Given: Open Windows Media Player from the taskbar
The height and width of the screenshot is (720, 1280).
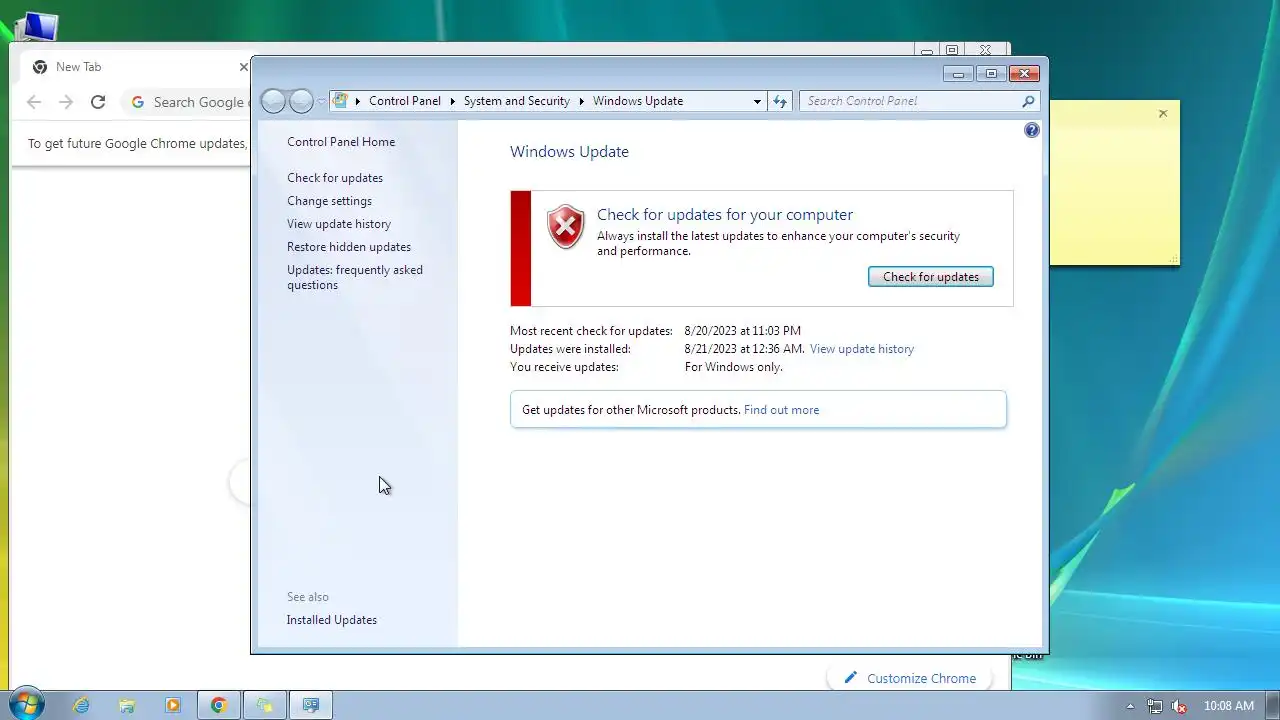Looking at the screenshot, I should [173, 705].
